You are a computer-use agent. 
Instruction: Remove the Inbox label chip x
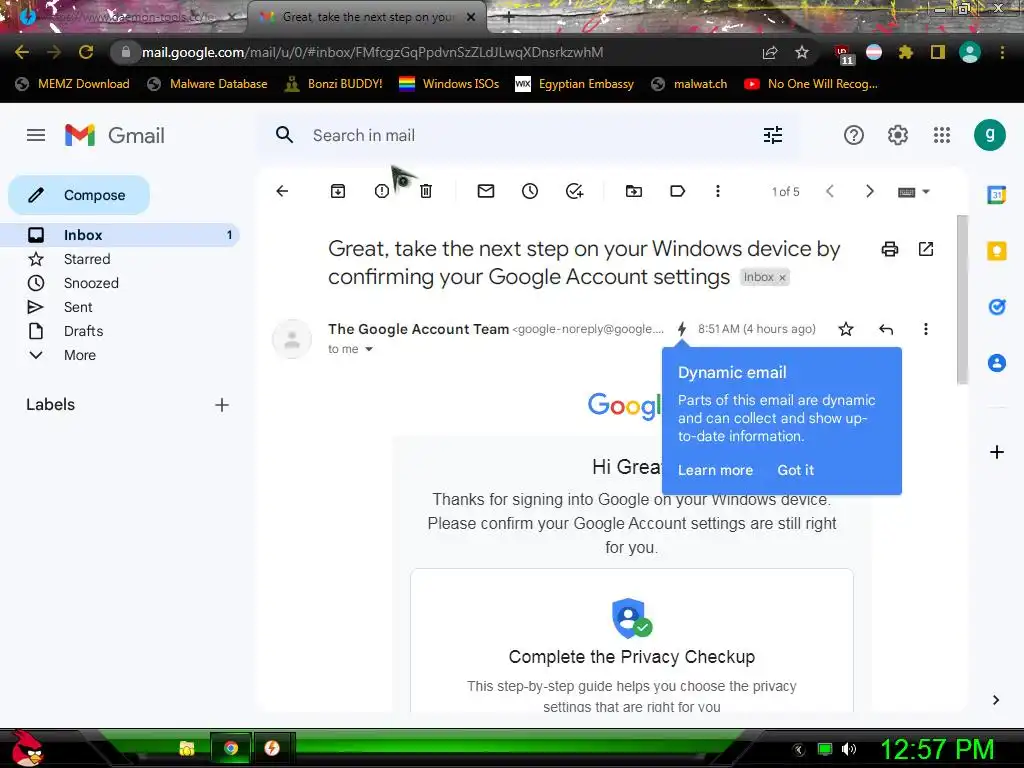tap(782, 278)
